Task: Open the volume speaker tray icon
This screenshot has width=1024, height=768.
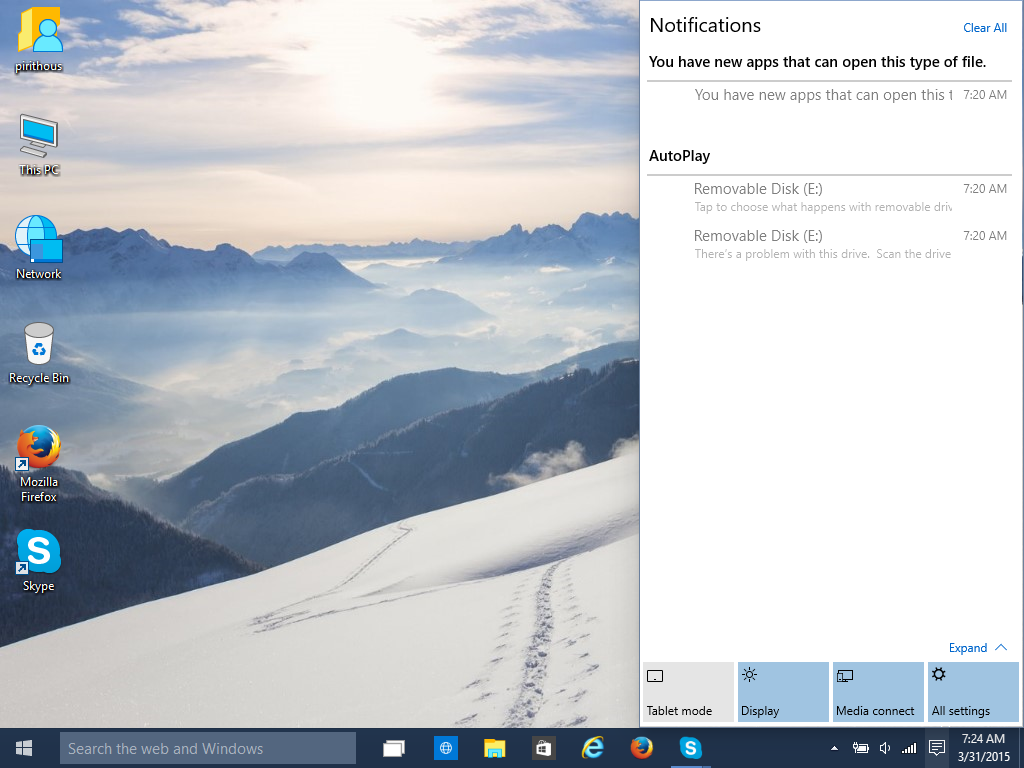Action: [885, 748]
